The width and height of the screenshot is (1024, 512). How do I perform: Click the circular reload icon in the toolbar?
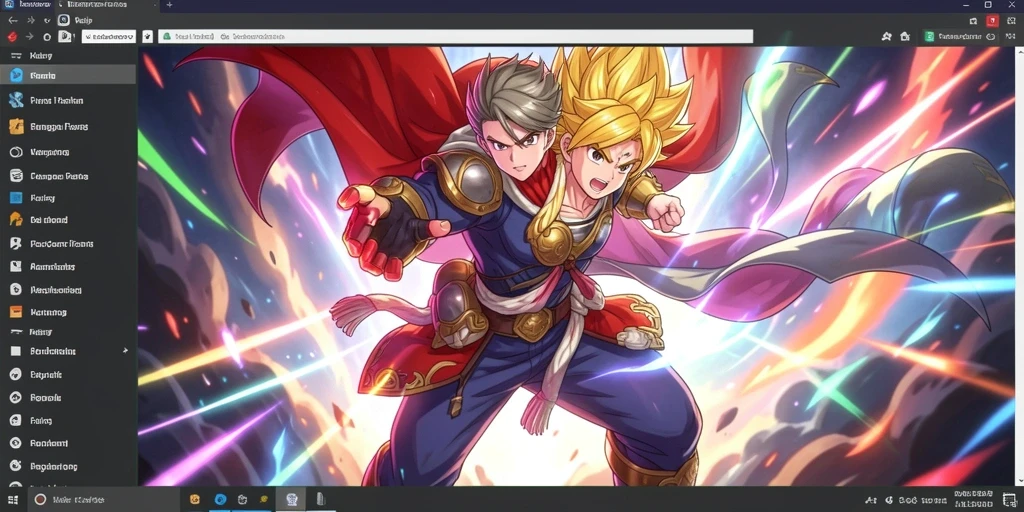pyautogui.click(x=47, y=37)
